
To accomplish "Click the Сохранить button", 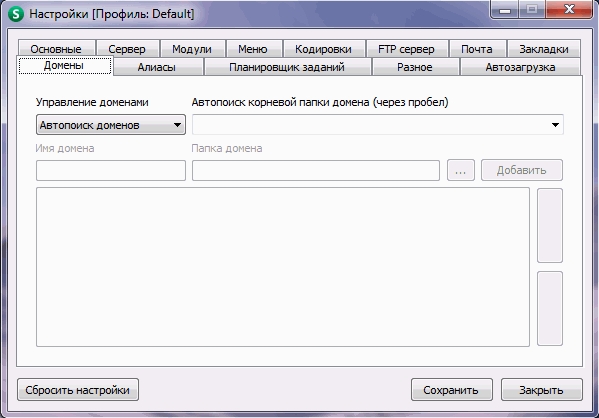I will (452, 390).
